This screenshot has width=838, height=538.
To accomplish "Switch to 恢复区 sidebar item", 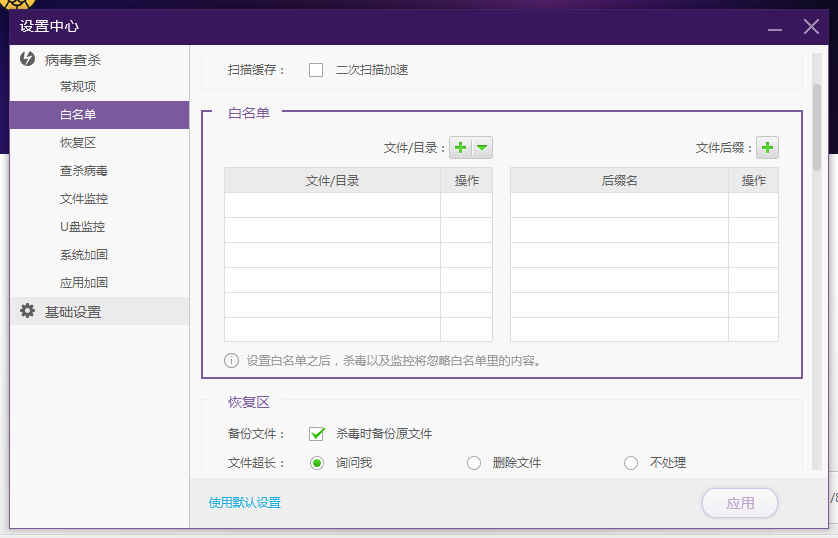I will (x=78, y=143).
